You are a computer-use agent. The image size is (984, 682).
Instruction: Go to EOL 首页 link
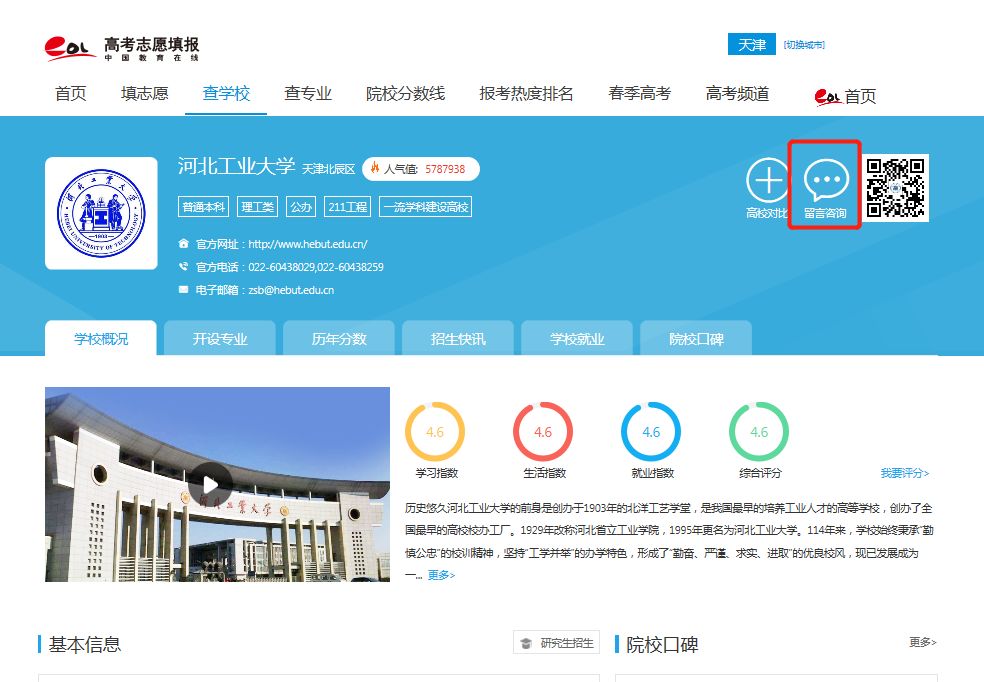(845, 96)
